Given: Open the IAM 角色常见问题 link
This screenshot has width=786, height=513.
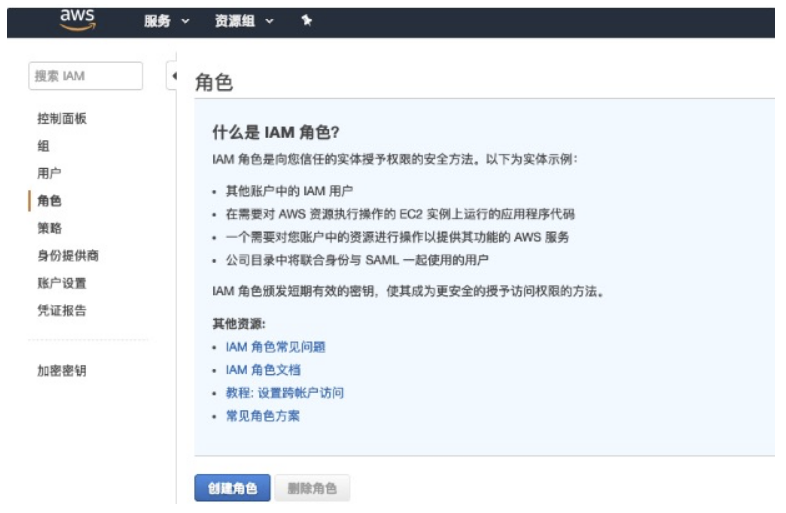Looking at the screenshot, I should coord(275,347).
